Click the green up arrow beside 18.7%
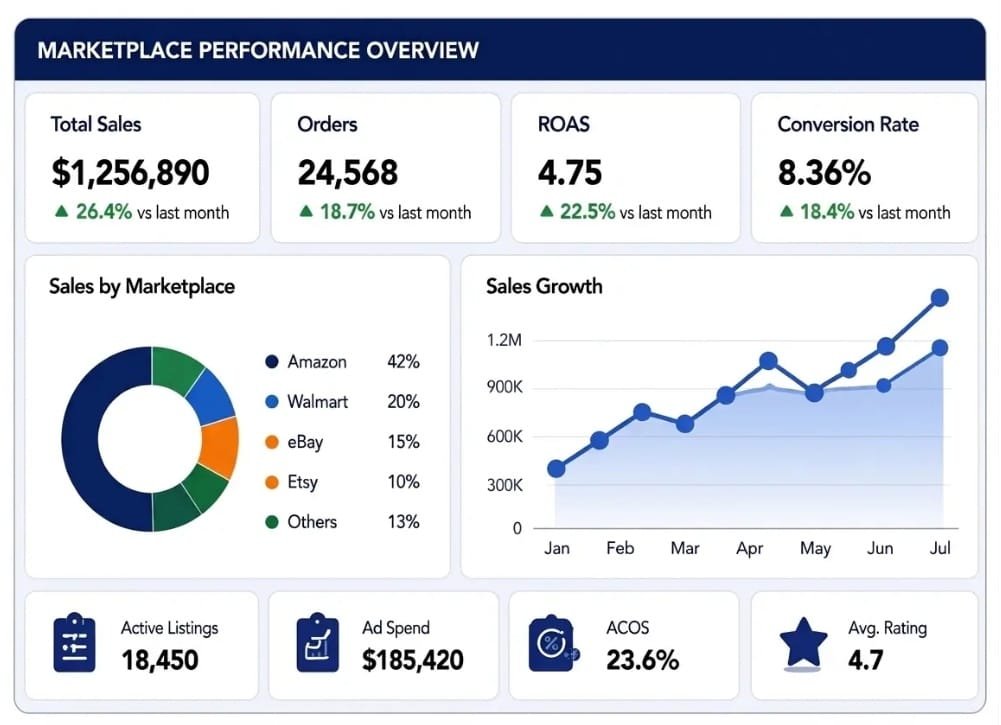This screenshot has width=1001, height=725. (306, 211)
